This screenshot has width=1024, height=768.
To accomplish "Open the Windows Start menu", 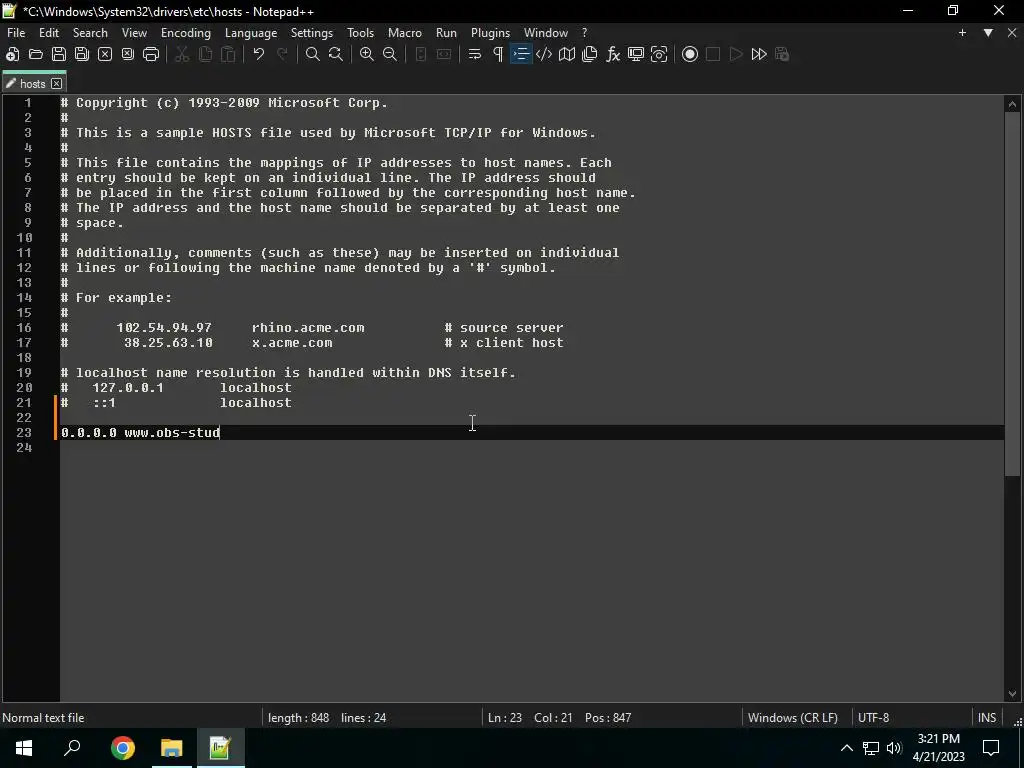I will coord(24,748).
